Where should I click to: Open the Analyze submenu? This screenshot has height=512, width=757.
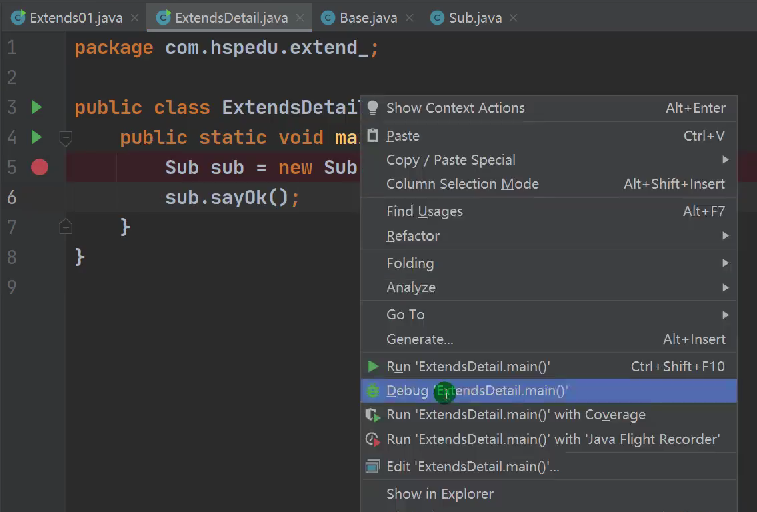pos(549,287)
